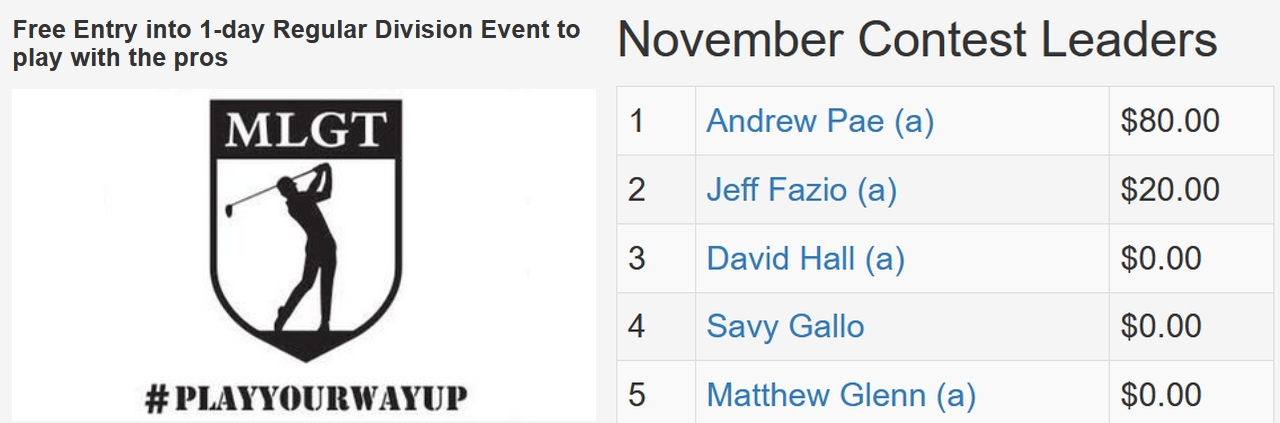Visit Matthew Glenn's player page link
Image resolution: width=1280 pixels, height=423 pixels.
tap(840, 395)
